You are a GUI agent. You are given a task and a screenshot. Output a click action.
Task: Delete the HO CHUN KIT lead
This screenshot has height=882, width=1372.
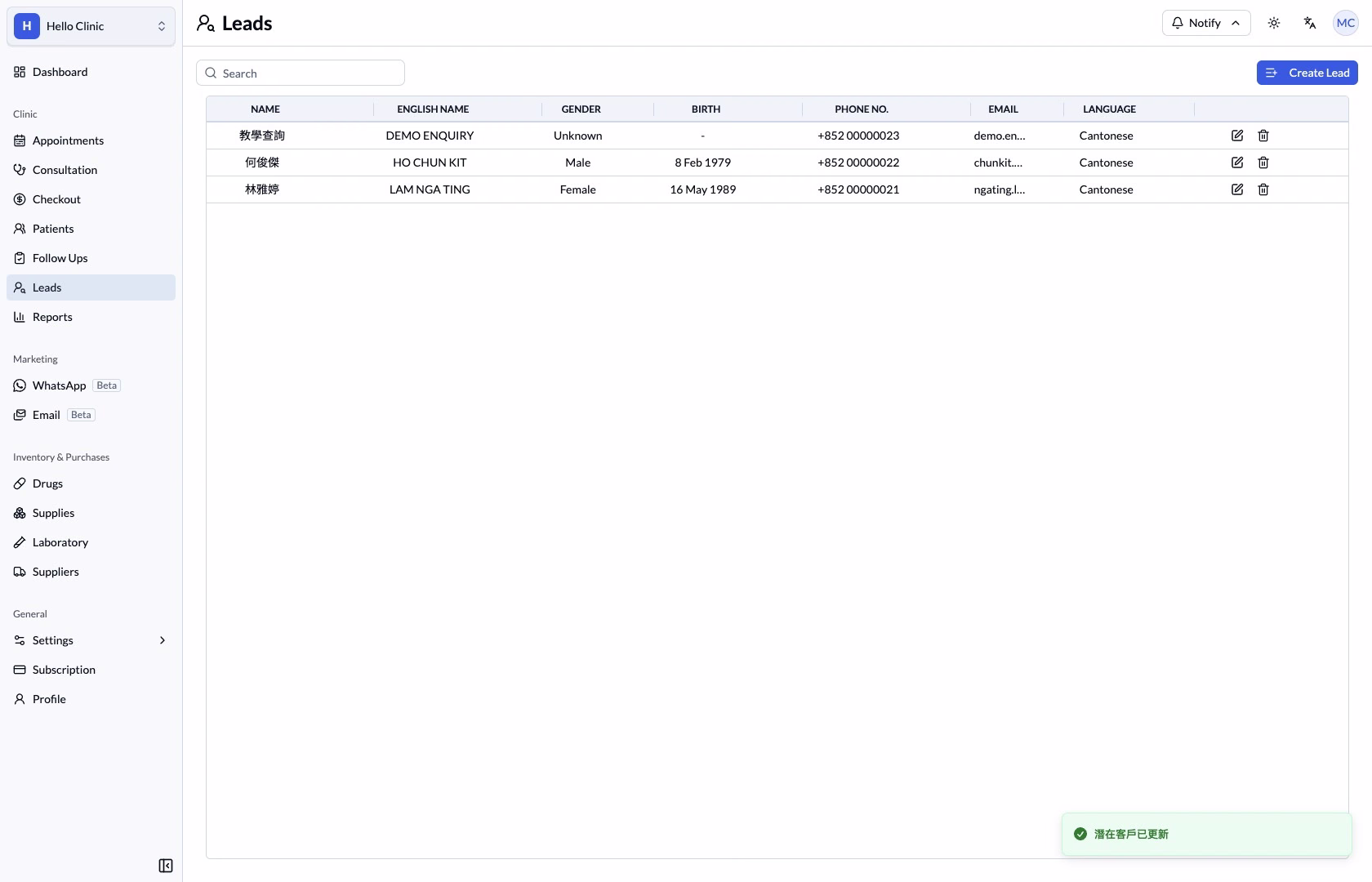1263,163
